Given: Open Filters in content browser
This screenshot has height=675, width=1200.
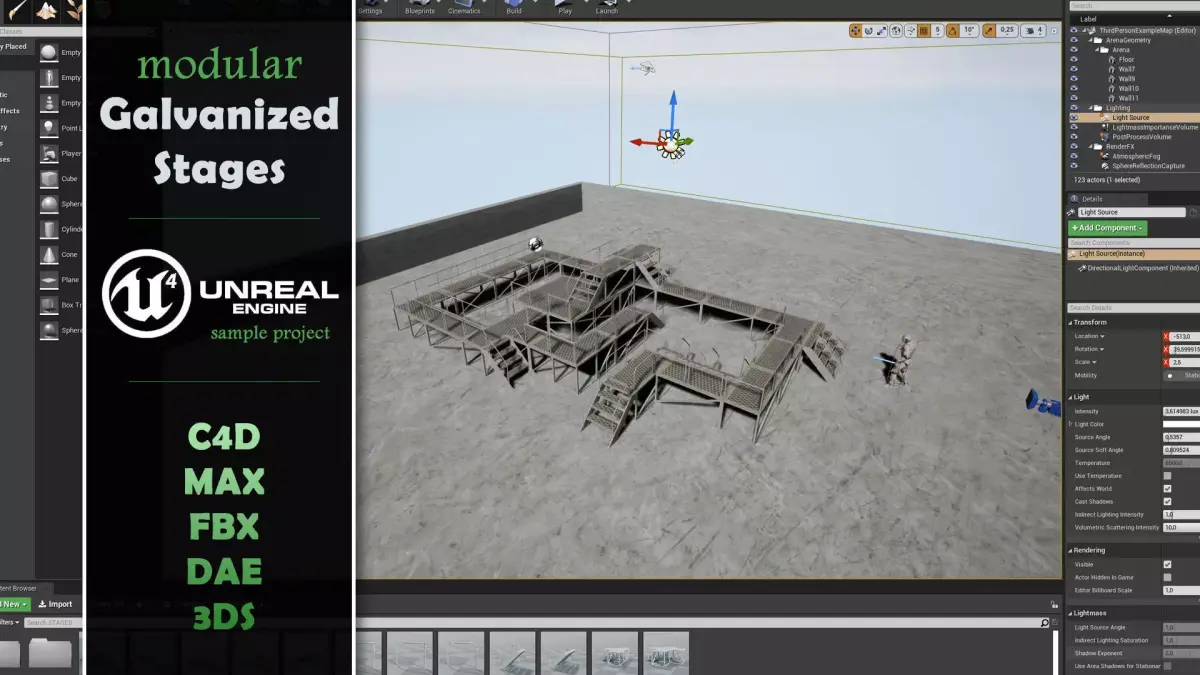Looking at the screenshot, I should pyautogui.click(x=9, y=622).
